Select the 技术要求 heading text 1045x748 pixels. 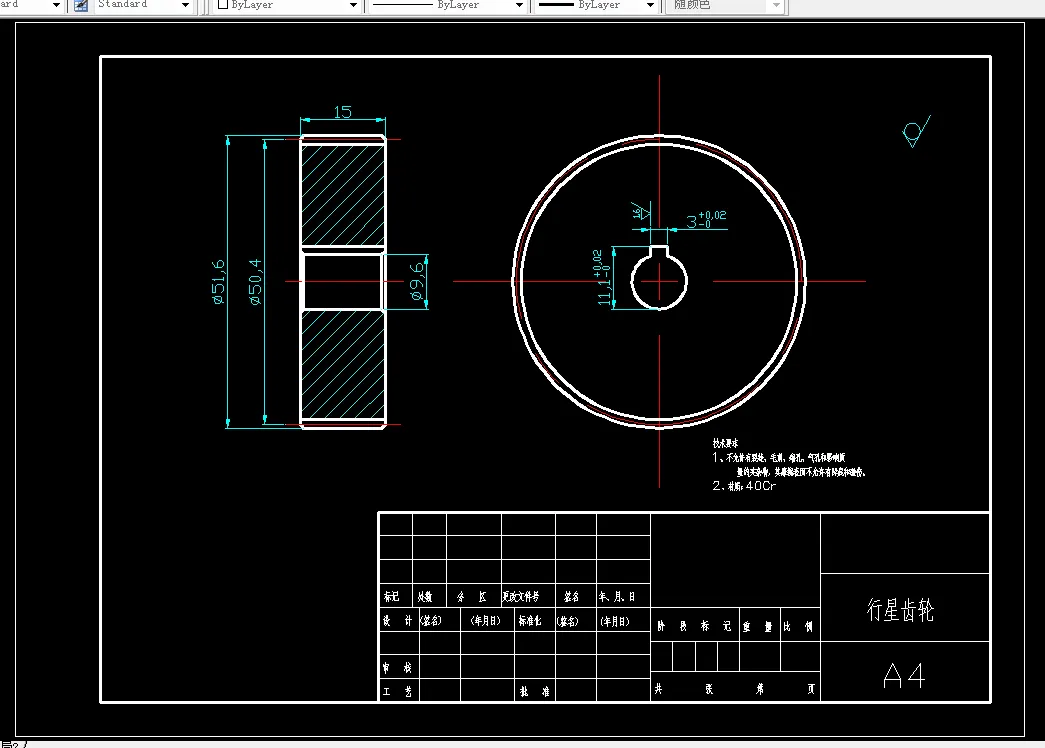click(725, 443)
